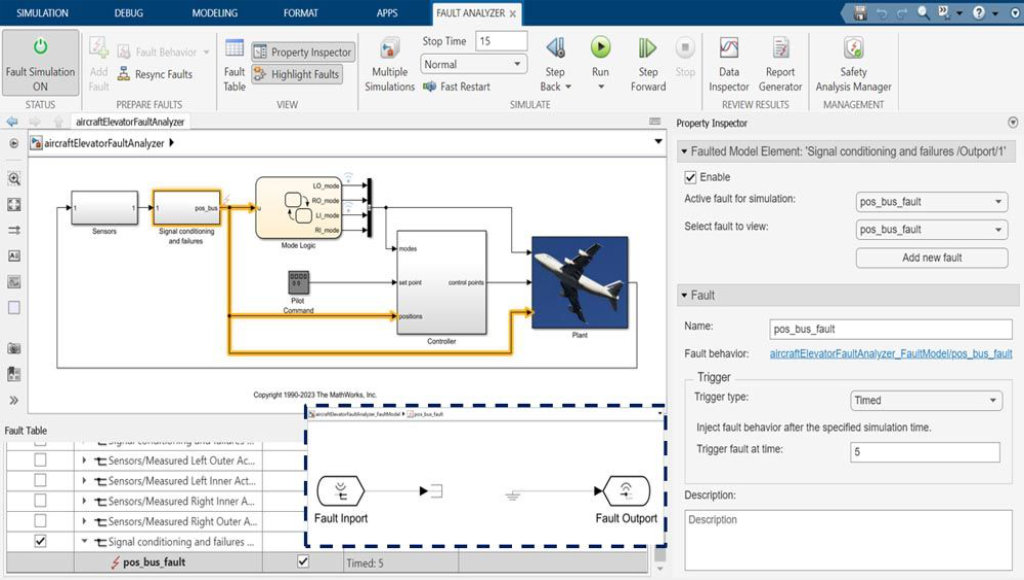This screenshot has height=580, width=1024.
Task: Click the save icon in the title bar
Action: [860, 12]
